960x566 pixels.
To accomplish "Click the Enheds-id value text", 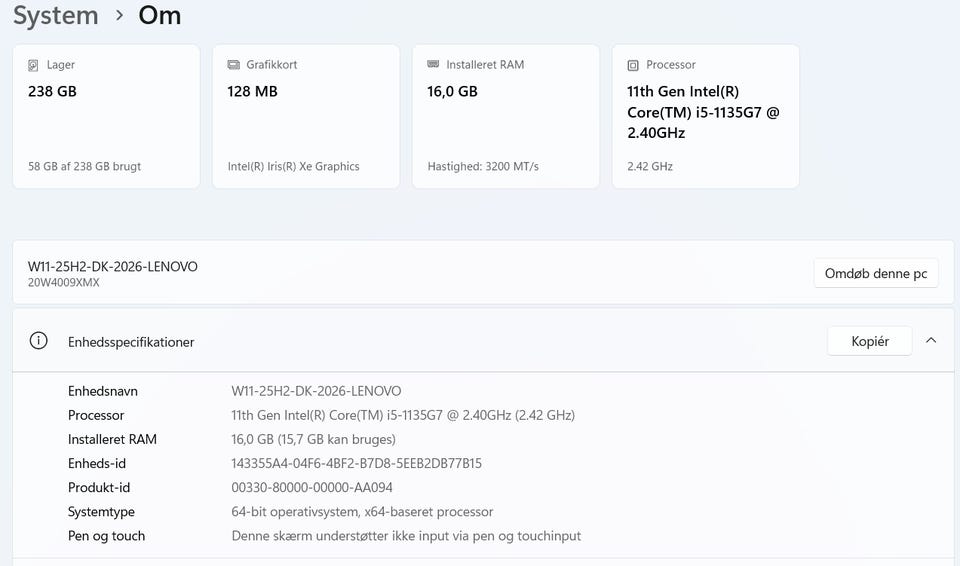I will coord(356,464).
